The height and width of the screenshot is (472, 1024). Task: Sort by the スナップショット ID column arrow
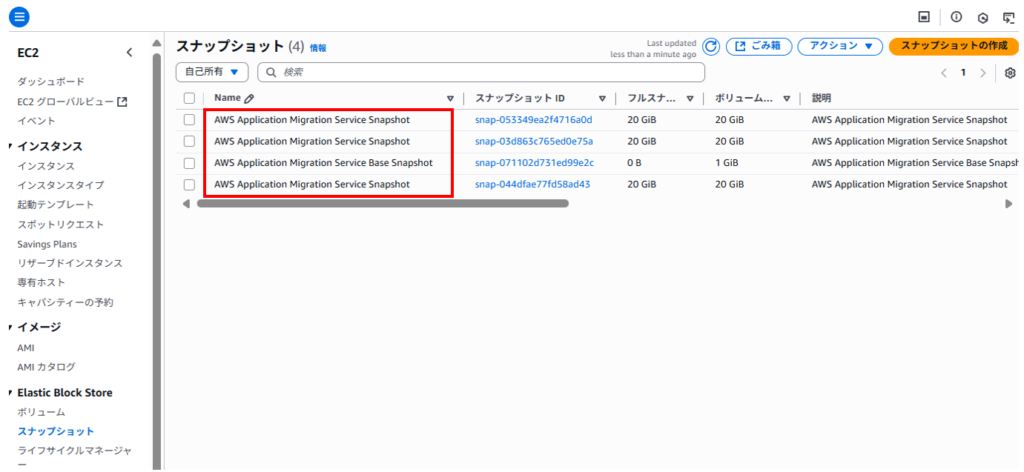602,99
